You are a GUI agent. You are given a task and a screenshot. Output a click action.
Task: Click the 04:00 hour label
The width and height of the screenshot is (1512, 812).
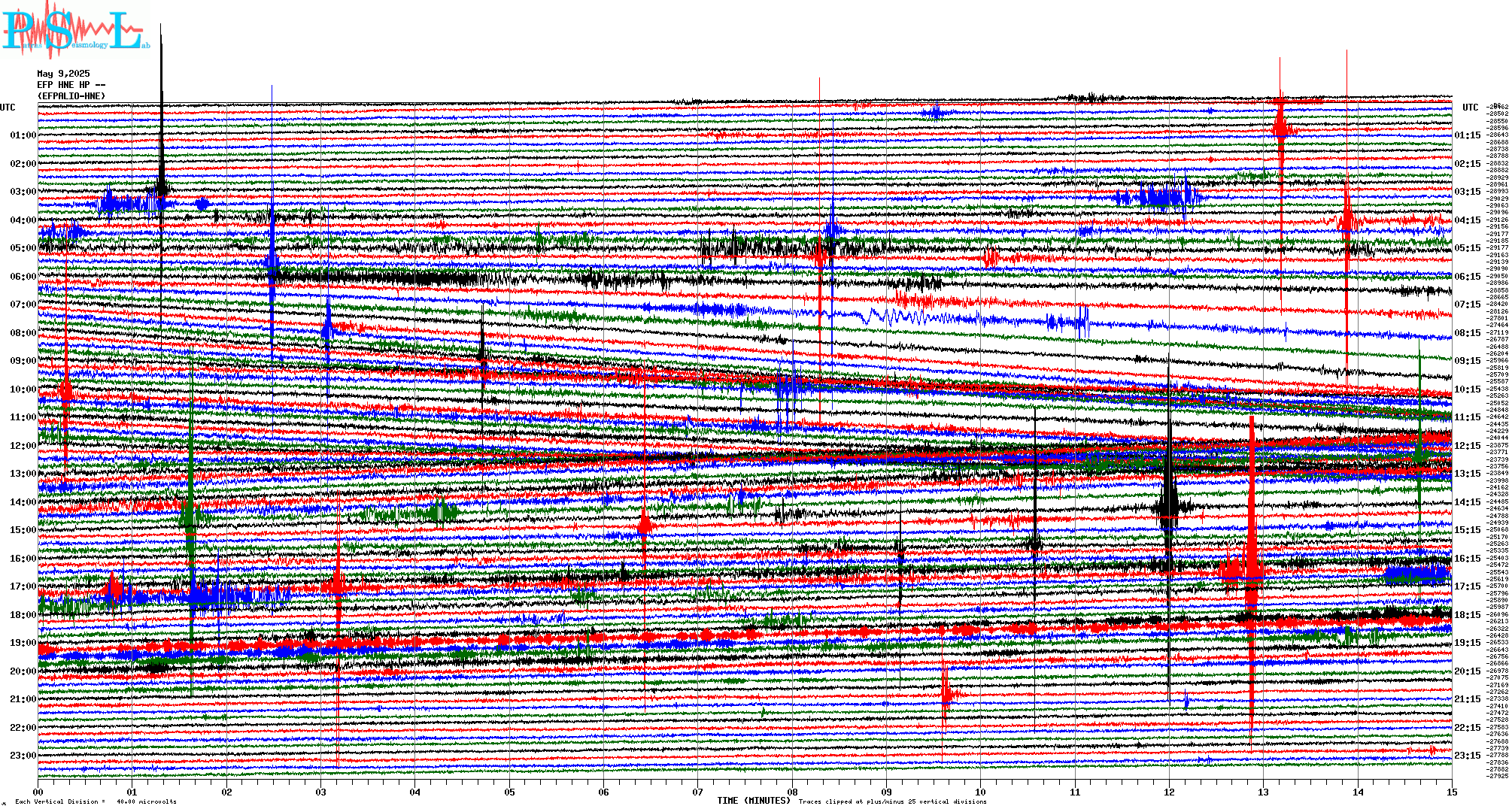pos(23,220)
